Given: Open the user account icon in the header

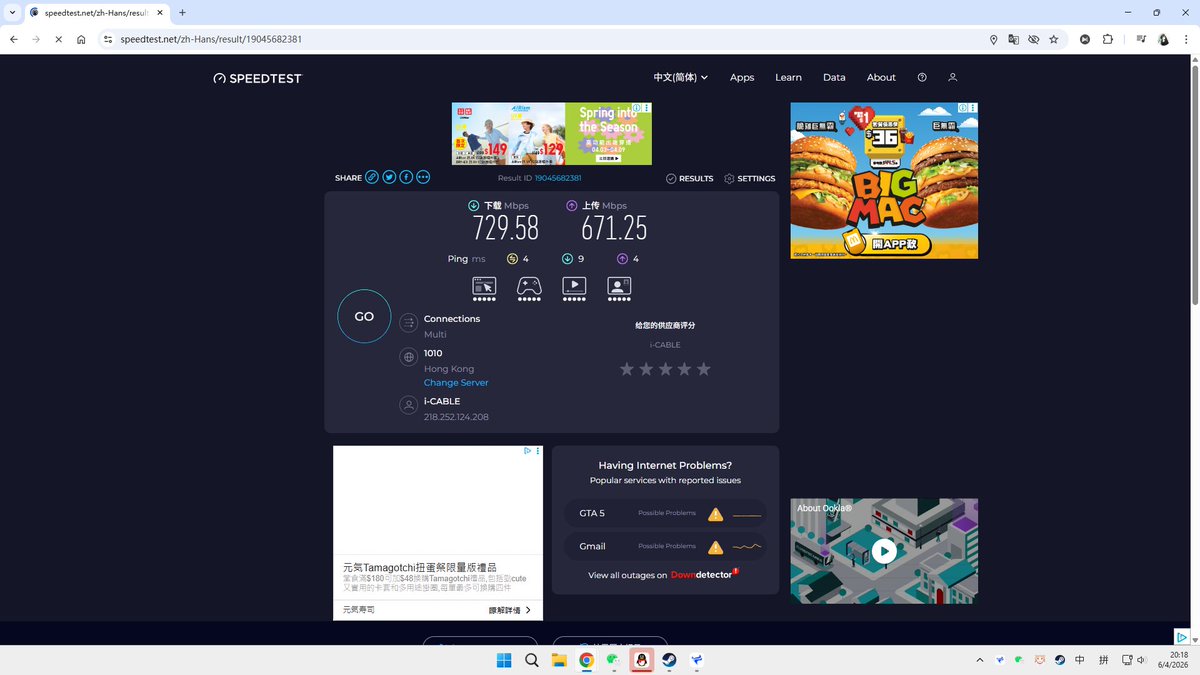Looking at the screenshot, I should click(x=953, y=77).
